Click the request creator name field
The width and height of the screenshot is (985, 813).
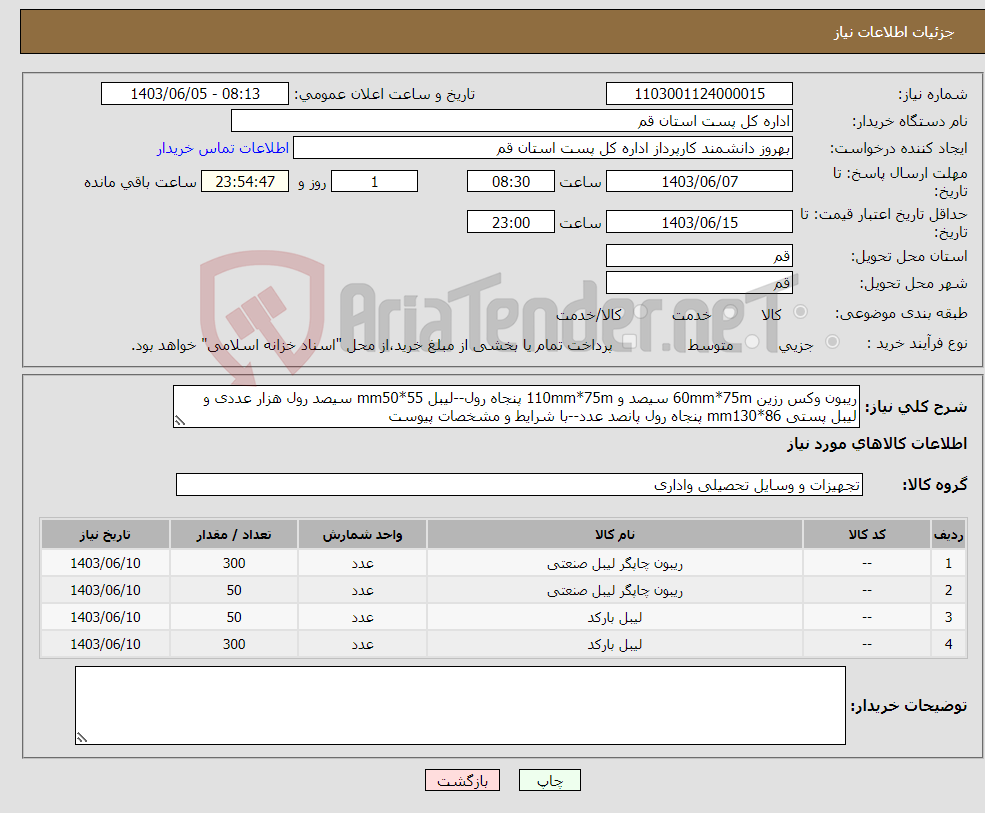coord(543,148)
